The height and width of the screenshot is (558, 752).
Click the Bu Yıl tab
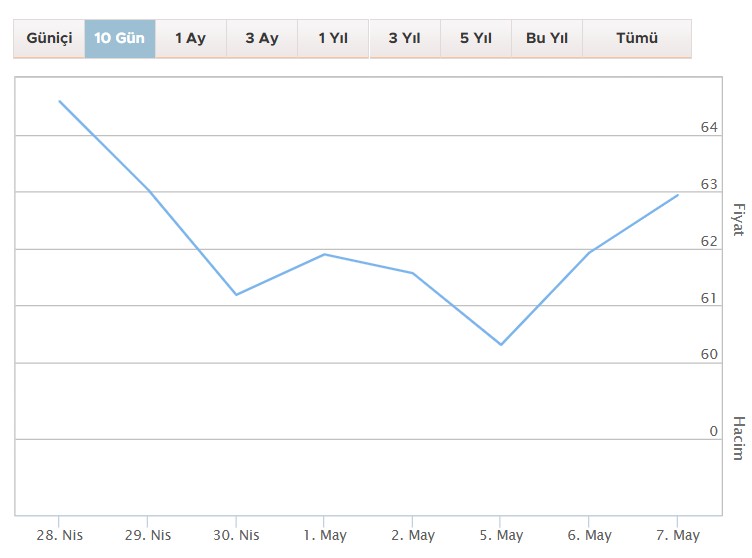point(546,39)
